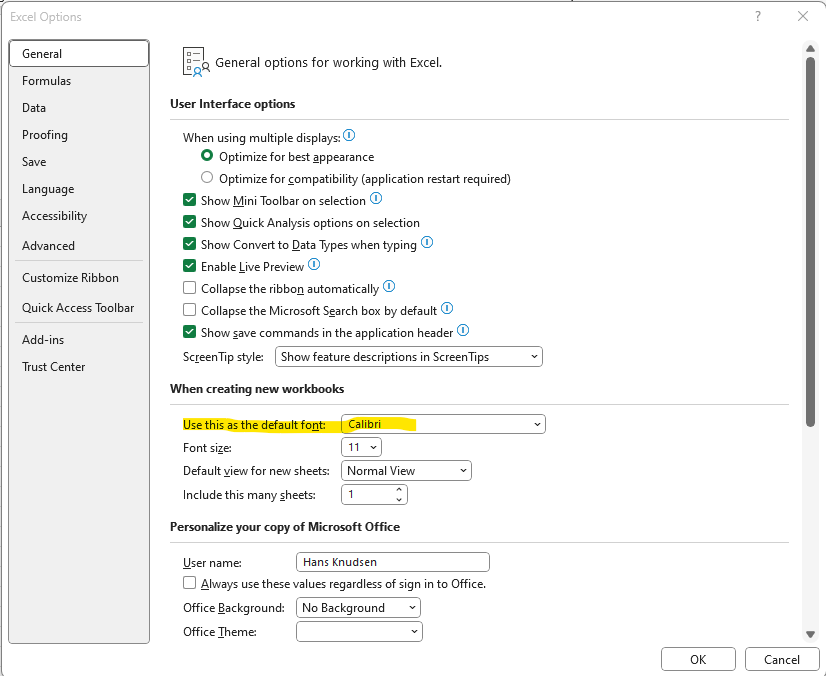The height and width of the screenshot is (676, 826).
Task: Click info icon beside Convert to Data Types
Action: tap(427, 242)
